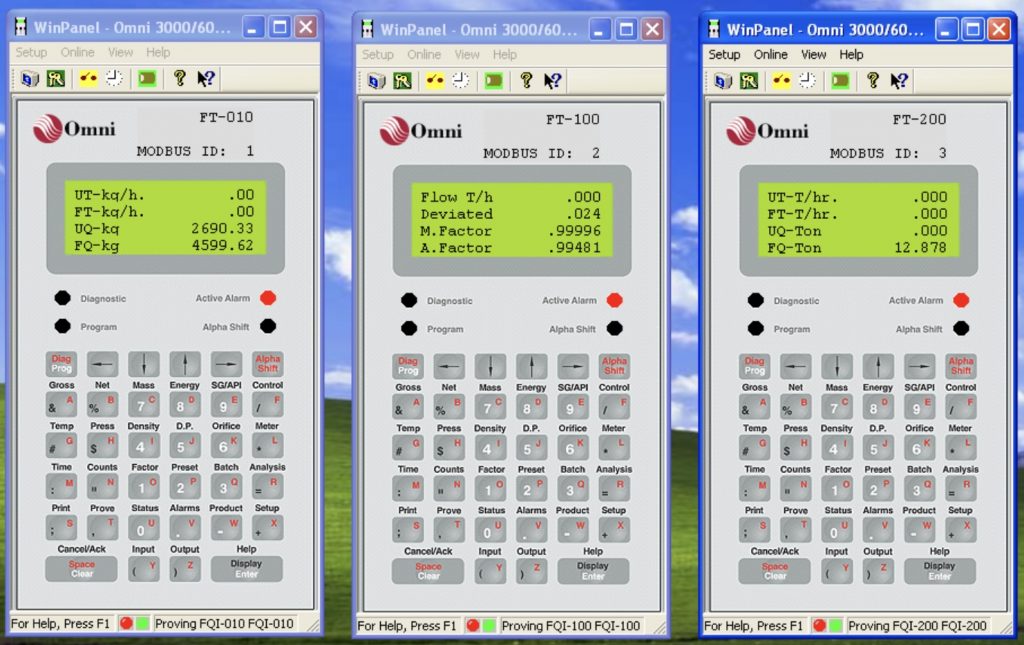Click the Meter key on FT-010 panel
1024x645 pixels.
[x=268, y=446]
